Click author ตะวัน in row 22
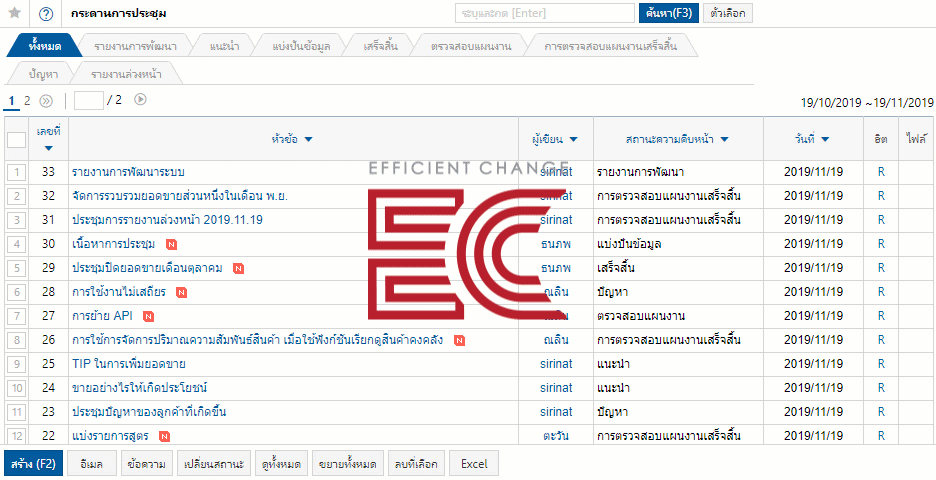The width and height of the screenshot is (936, 480). (556, 436)
